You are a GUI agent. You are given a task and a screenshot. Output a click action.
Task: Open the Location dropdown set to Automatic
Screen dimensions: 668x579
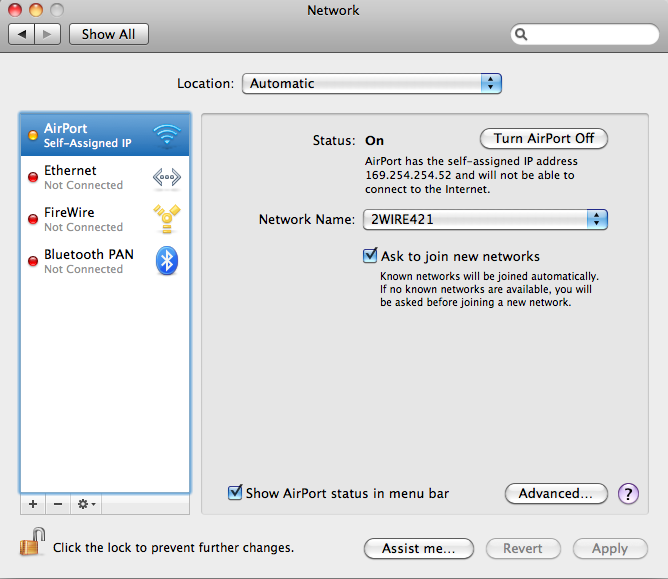click(x=371, y=84)
